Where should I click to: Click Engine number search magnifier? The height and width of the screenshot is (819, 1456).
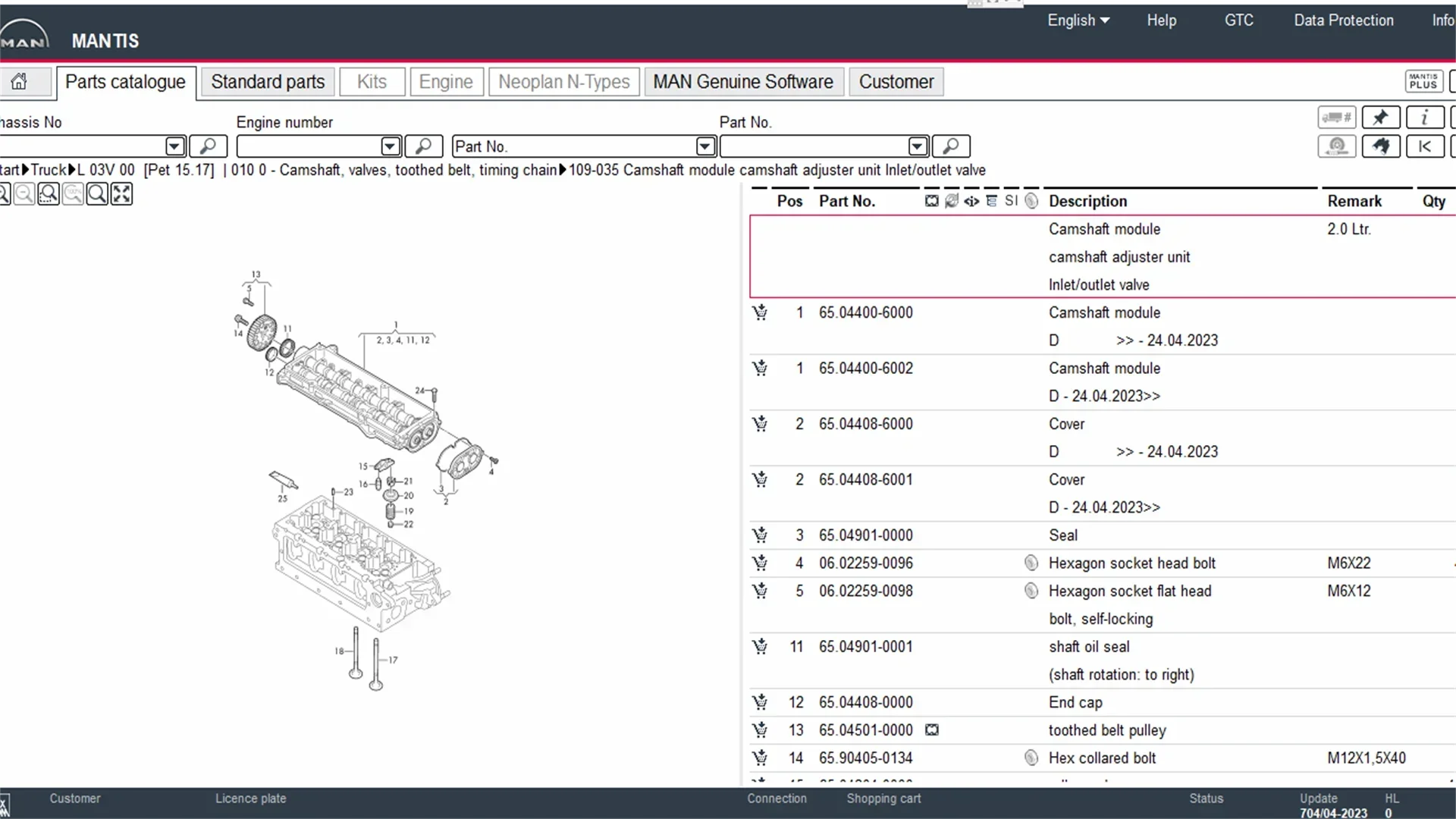coord(423,146)
